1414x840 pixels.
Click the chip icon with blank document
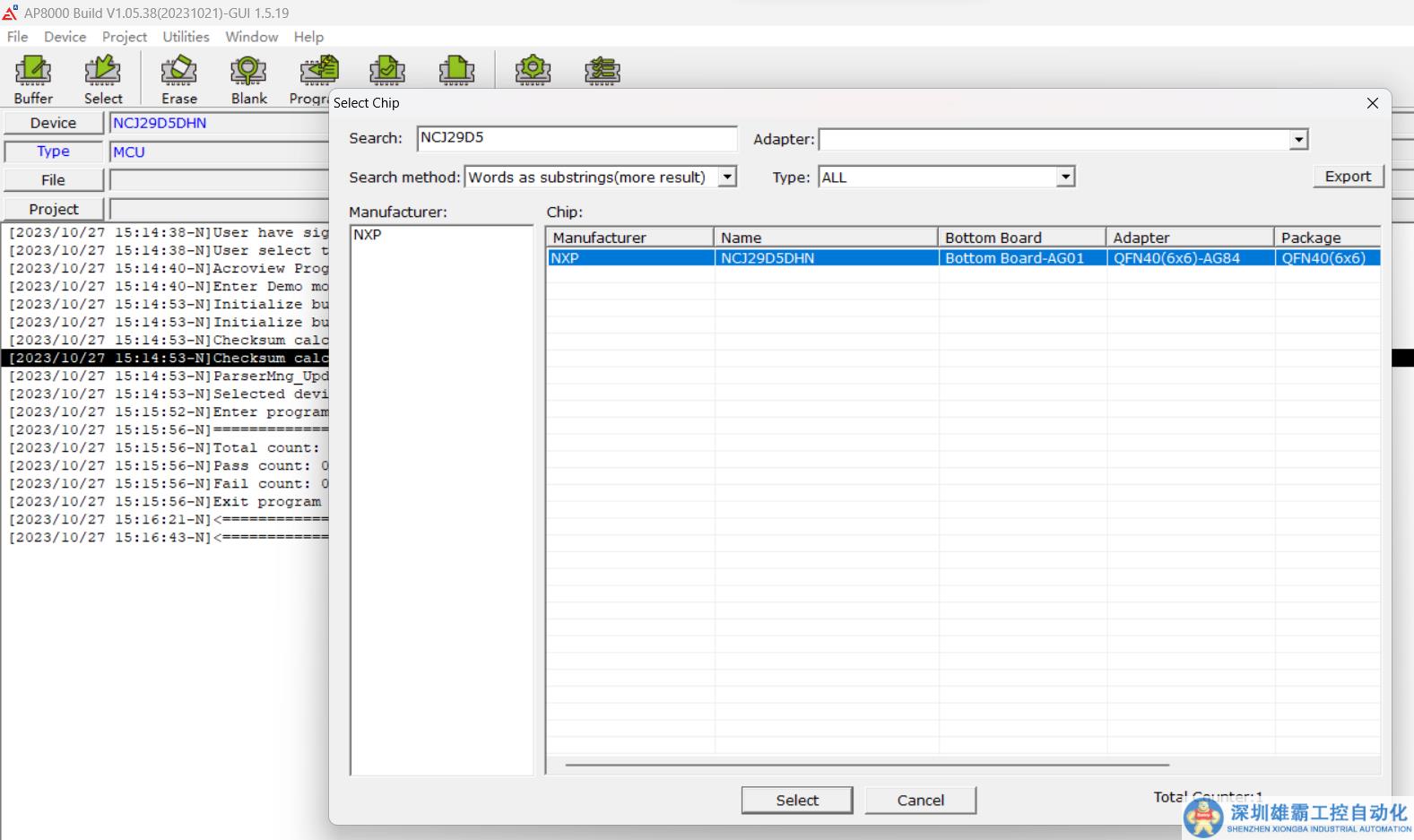click(456, 70)
